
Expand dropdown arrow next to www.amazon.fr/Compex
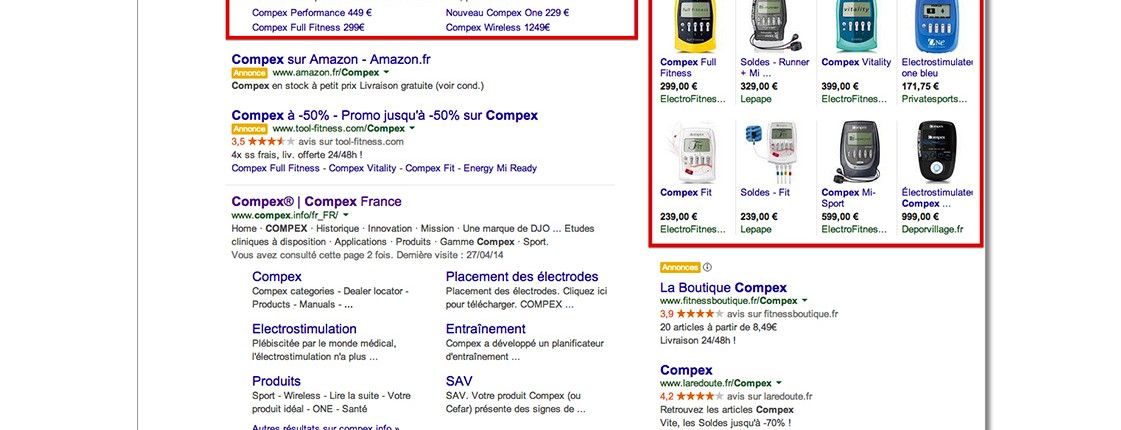click(386, 72)
